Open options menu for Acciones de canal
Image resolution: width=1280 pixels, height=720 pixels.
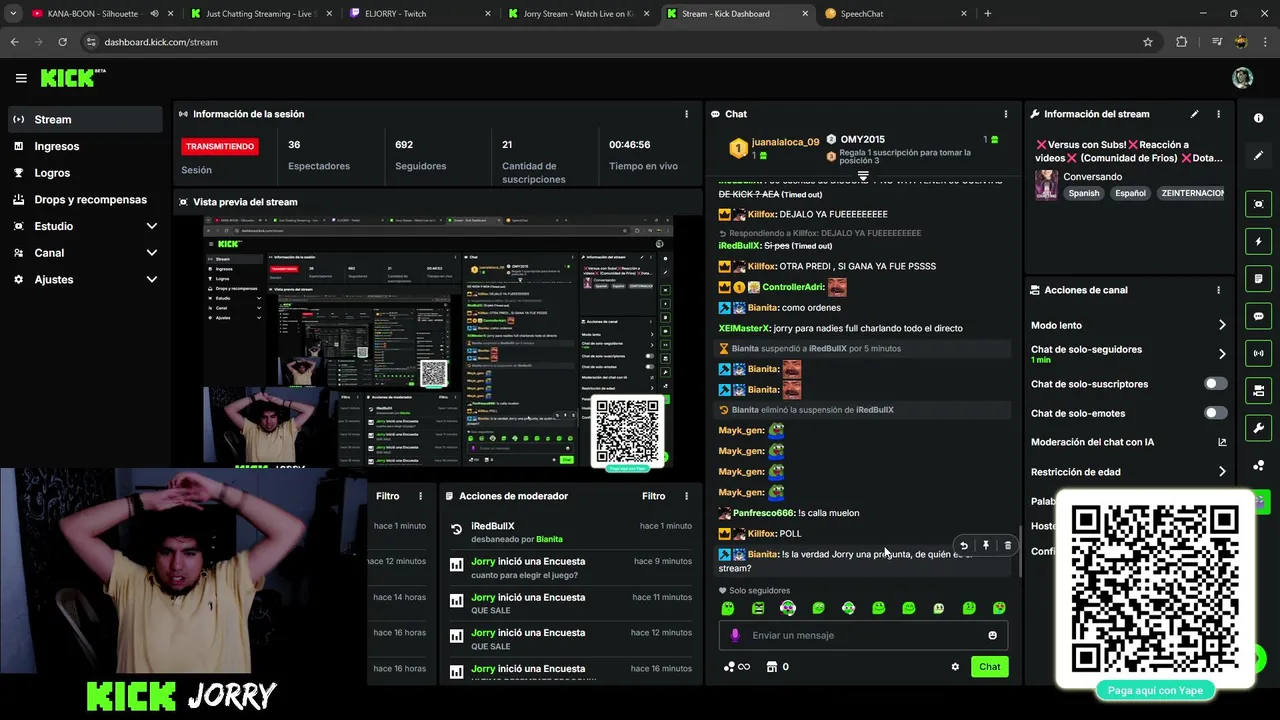click(1218, 290)
